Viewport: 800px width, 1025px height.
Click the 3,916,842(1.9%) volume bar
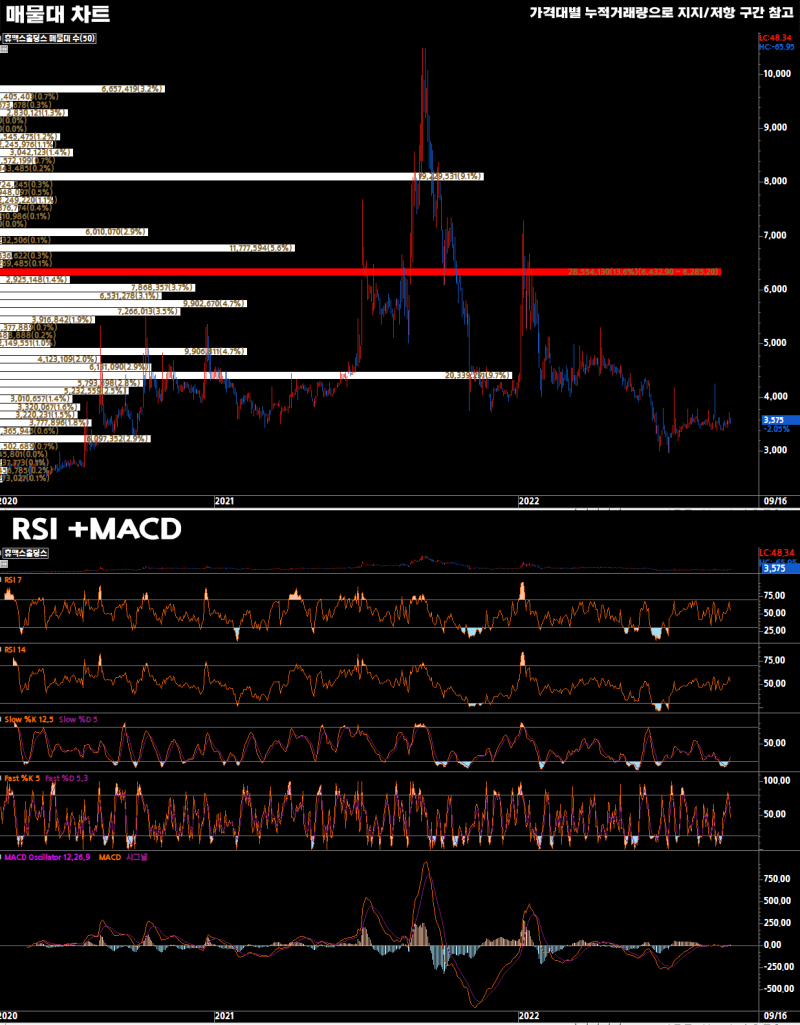point(48,320)
